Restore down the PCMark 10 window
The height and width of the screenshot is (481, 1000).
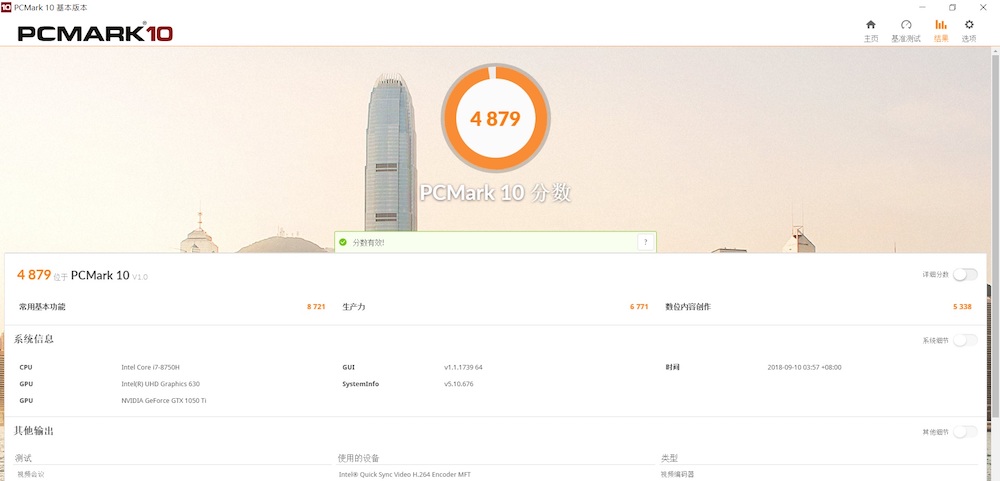(x=953, y=7)
